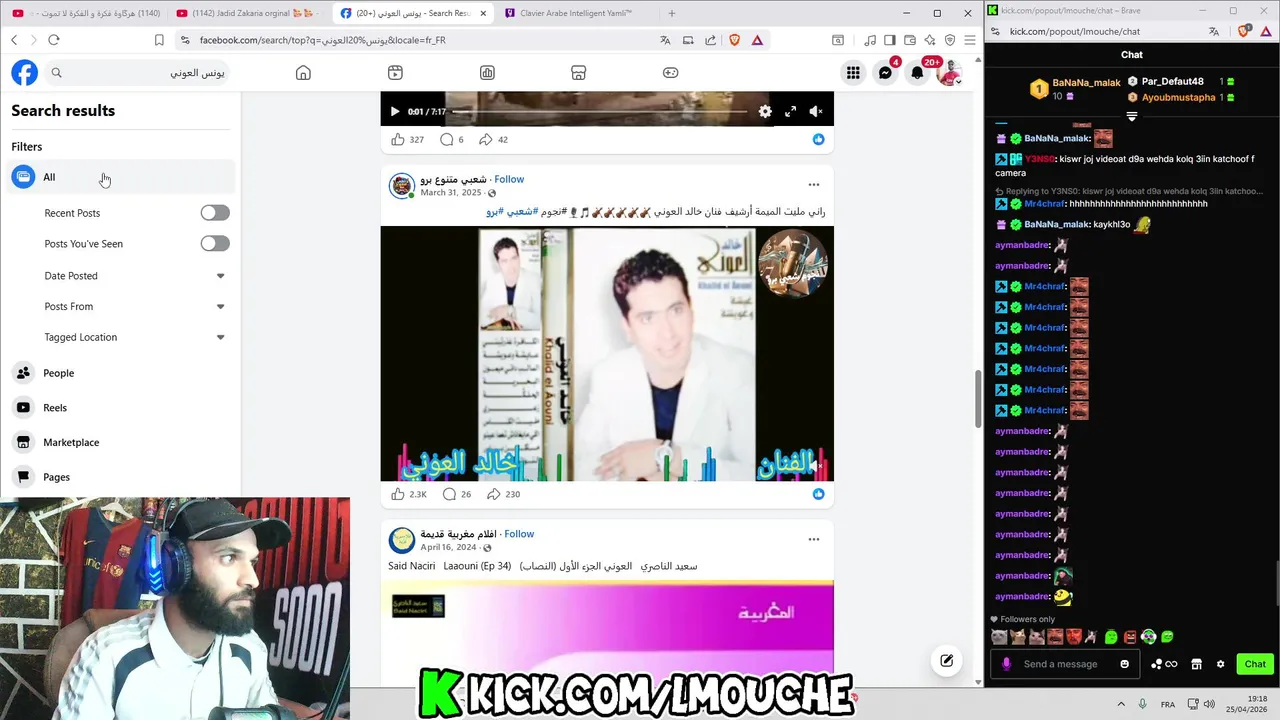
Task: Open Facebook notifications bell
Action: 917,73
